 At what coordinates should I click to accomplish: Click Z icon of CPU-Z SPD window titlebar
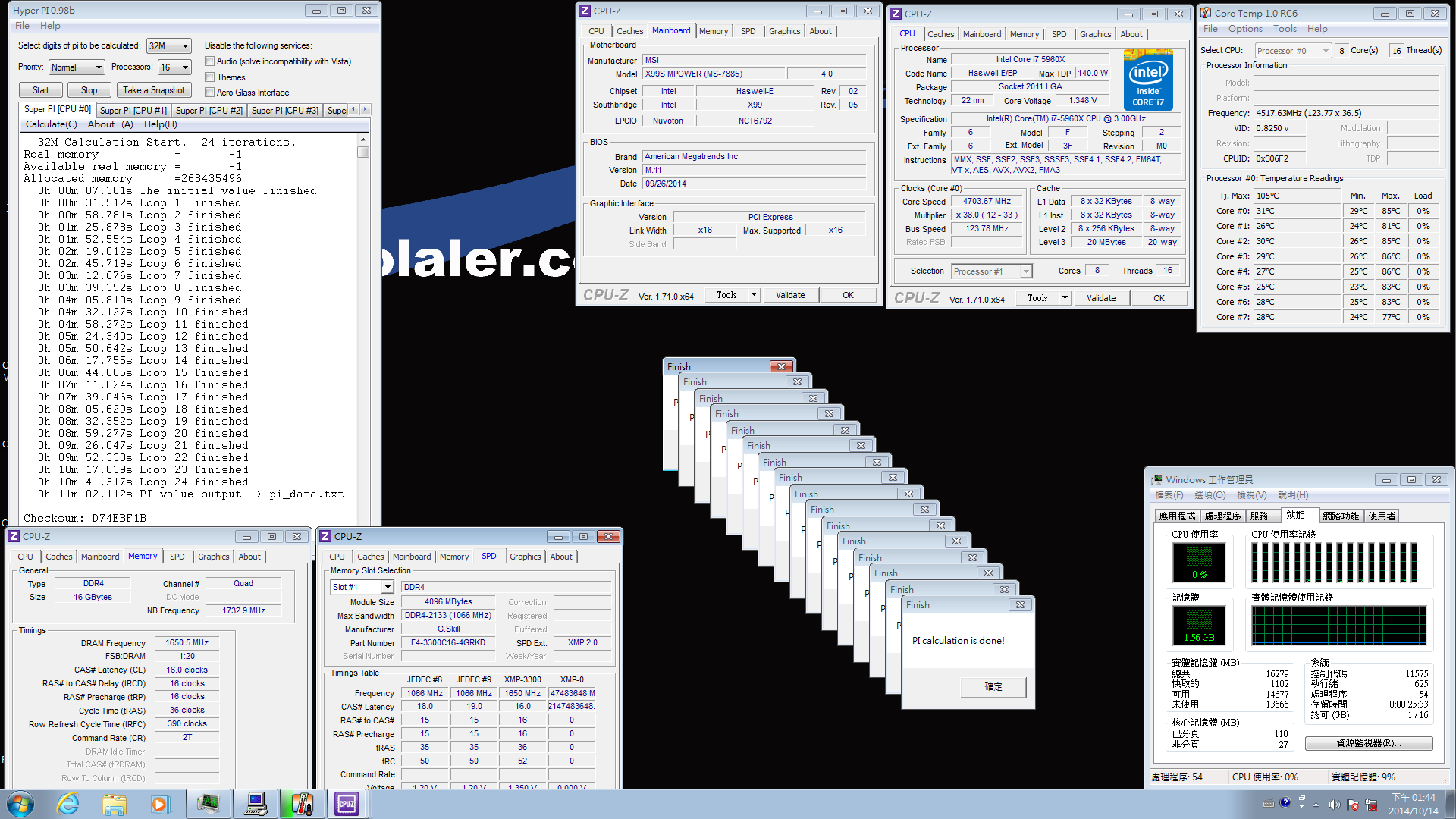pyautogui.click(x=325, y=536)
